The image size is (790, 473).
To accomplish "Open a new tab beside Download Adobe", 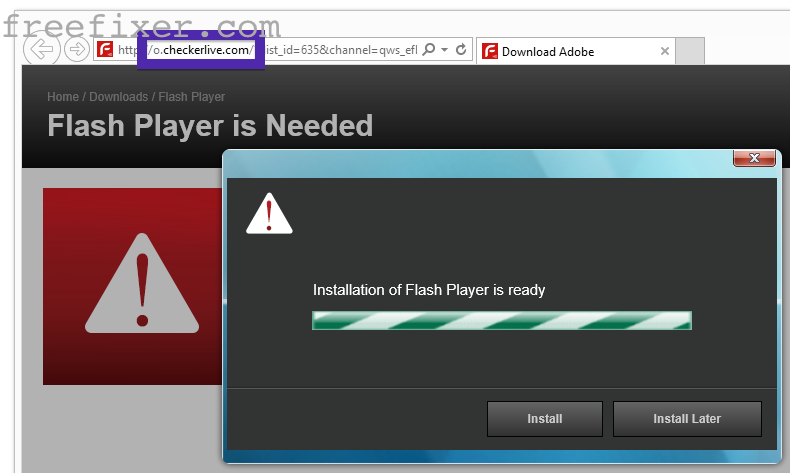I will [690, 51].
